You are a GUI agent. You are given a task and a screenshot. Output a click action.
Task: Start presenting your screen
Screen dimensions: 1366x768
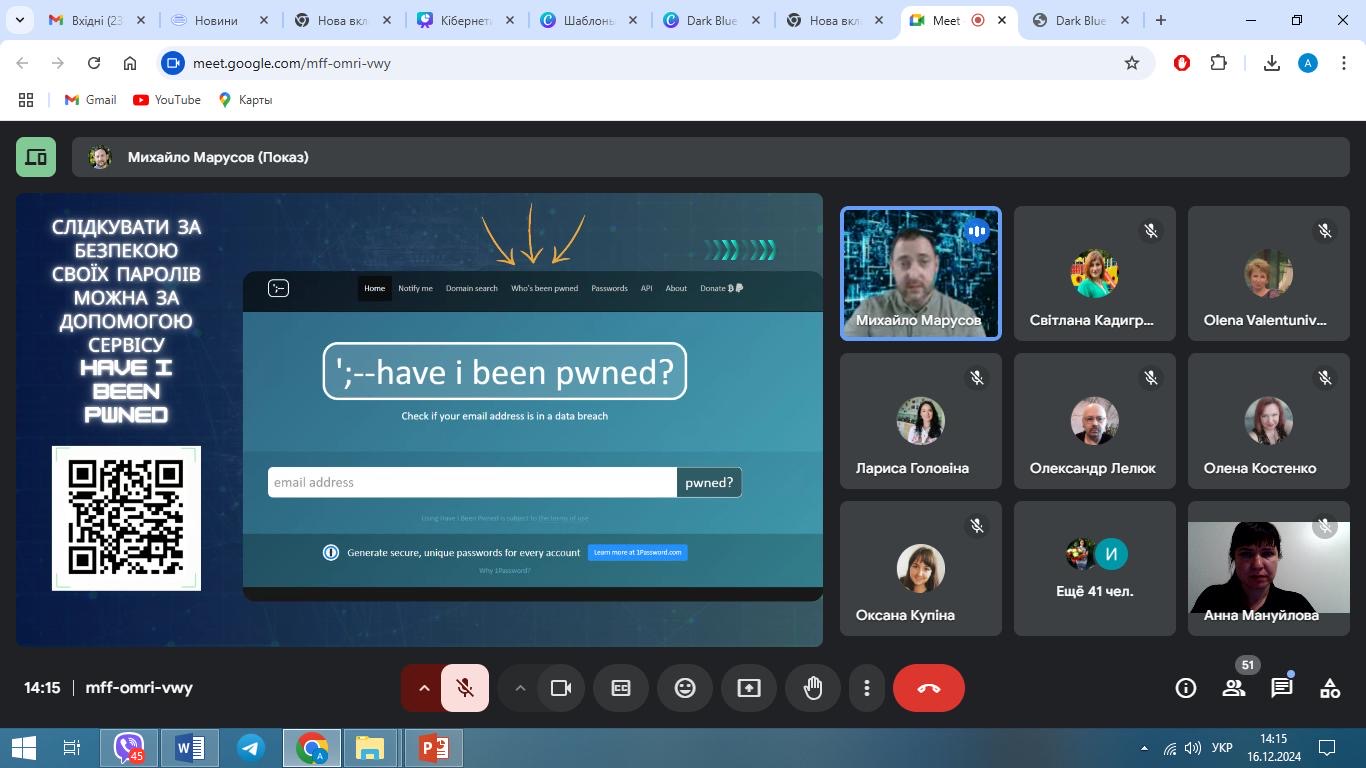(749, 688)
